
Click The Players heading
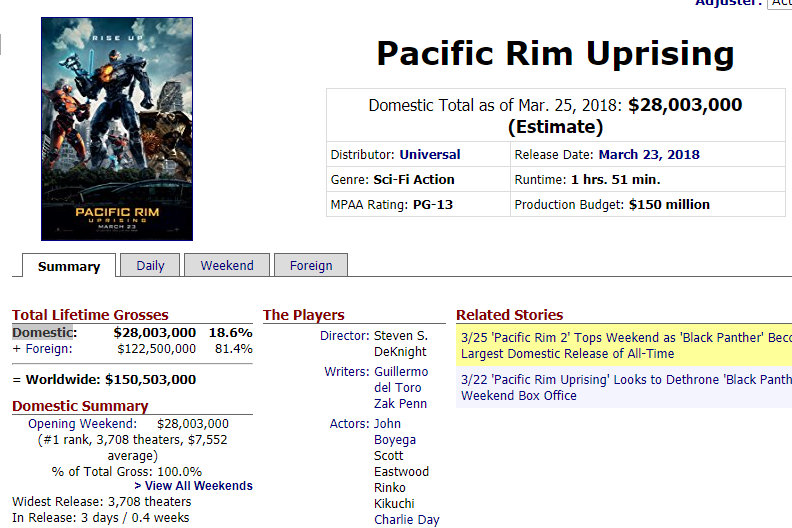pyautogui.click(x=304, y=315)
